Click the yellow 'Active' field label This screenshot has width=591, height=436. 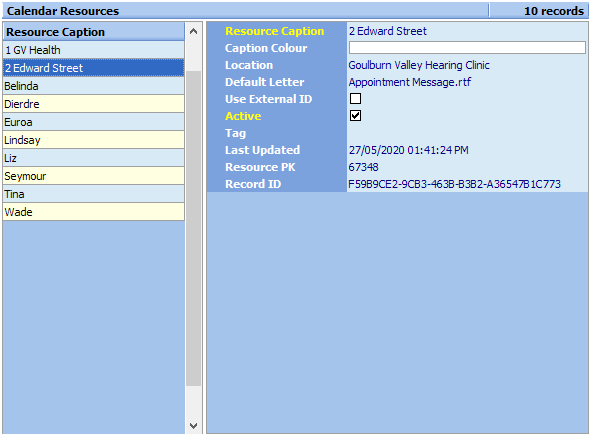[x=243, y=116]
